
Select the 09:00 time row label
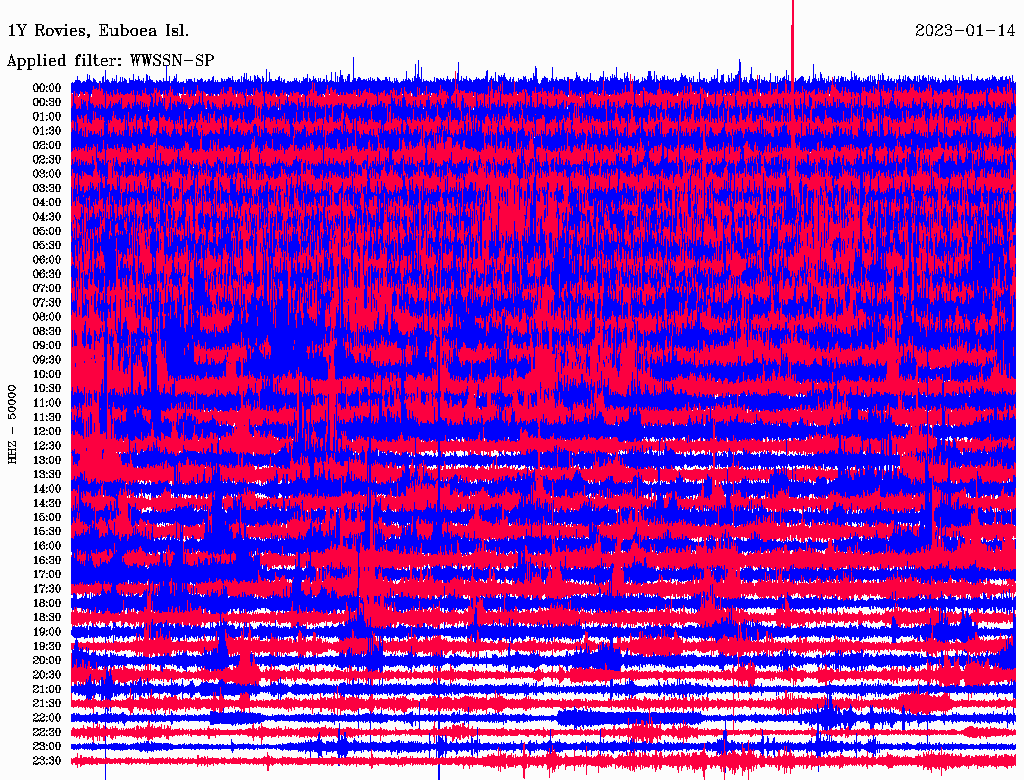pyautogui.click(x=46, y=345)
